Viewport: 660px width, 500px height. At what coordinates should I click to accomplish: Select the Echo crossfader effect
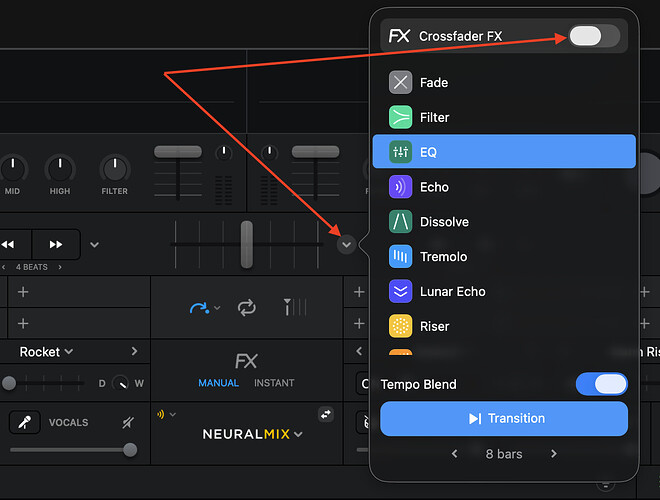click(504, 187)
